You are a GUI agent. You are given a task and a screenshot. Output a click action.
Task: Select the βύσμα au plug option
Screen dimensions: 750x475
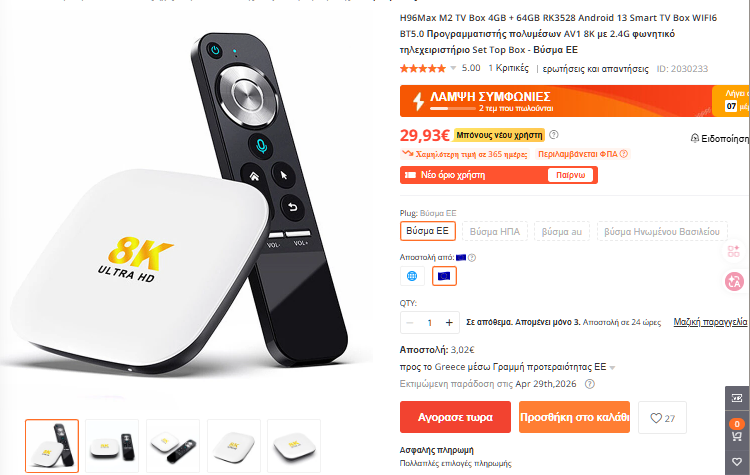562,231
